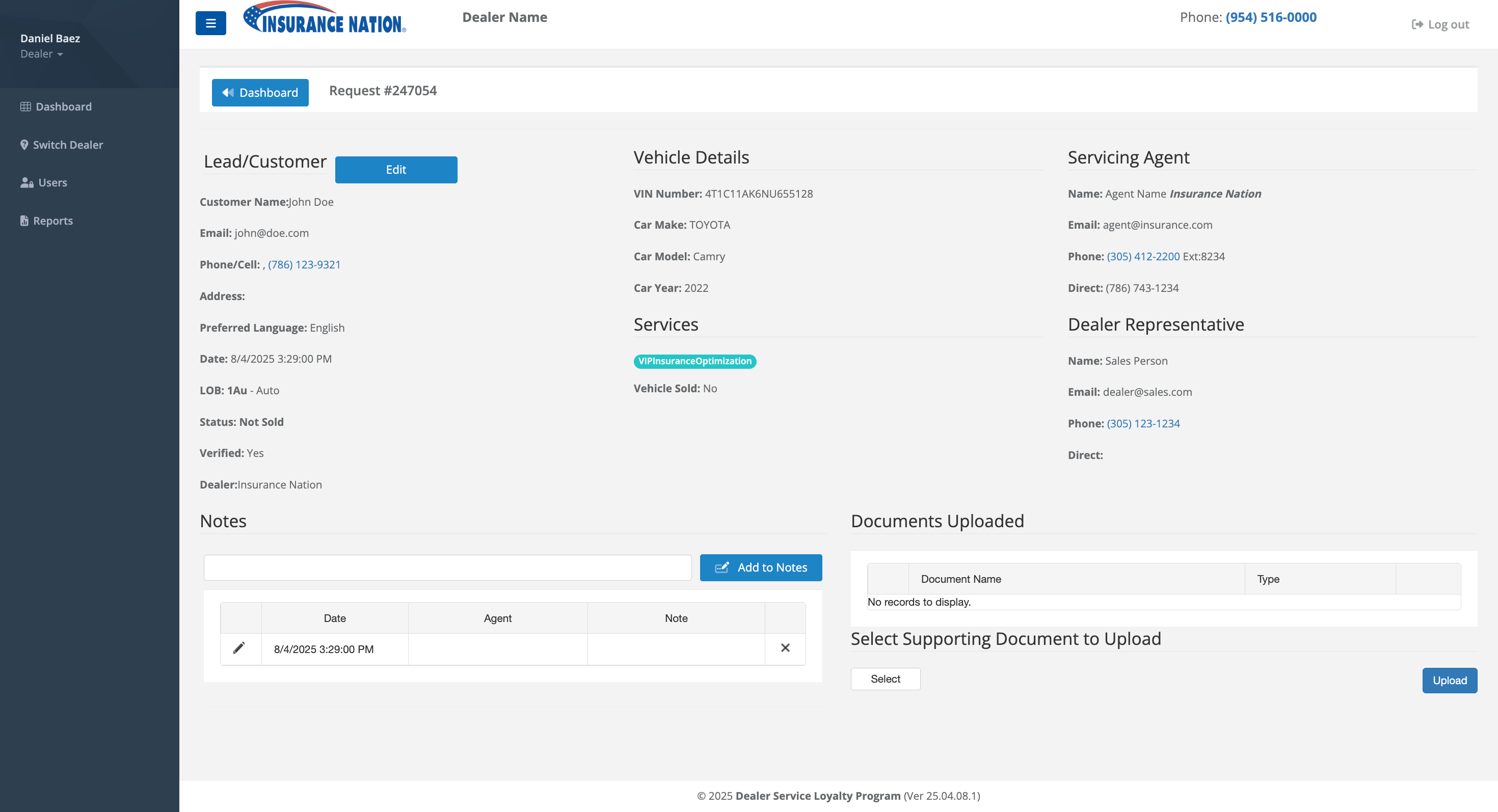This screenshot has height=812, width=1498.
Task: Click dealer email dealer@sales.com
Action: tap(1147, 392)
